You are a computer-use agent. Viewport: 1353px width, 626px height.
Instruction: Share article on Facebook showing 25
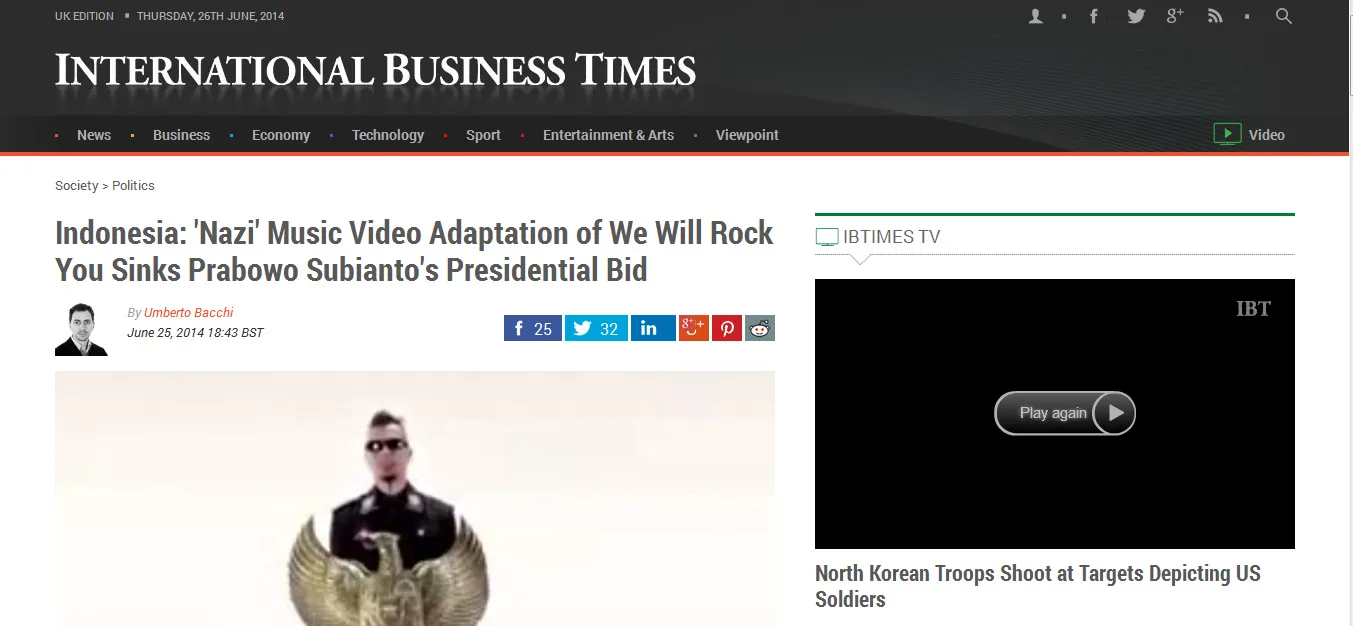click(x=533, y=328)
